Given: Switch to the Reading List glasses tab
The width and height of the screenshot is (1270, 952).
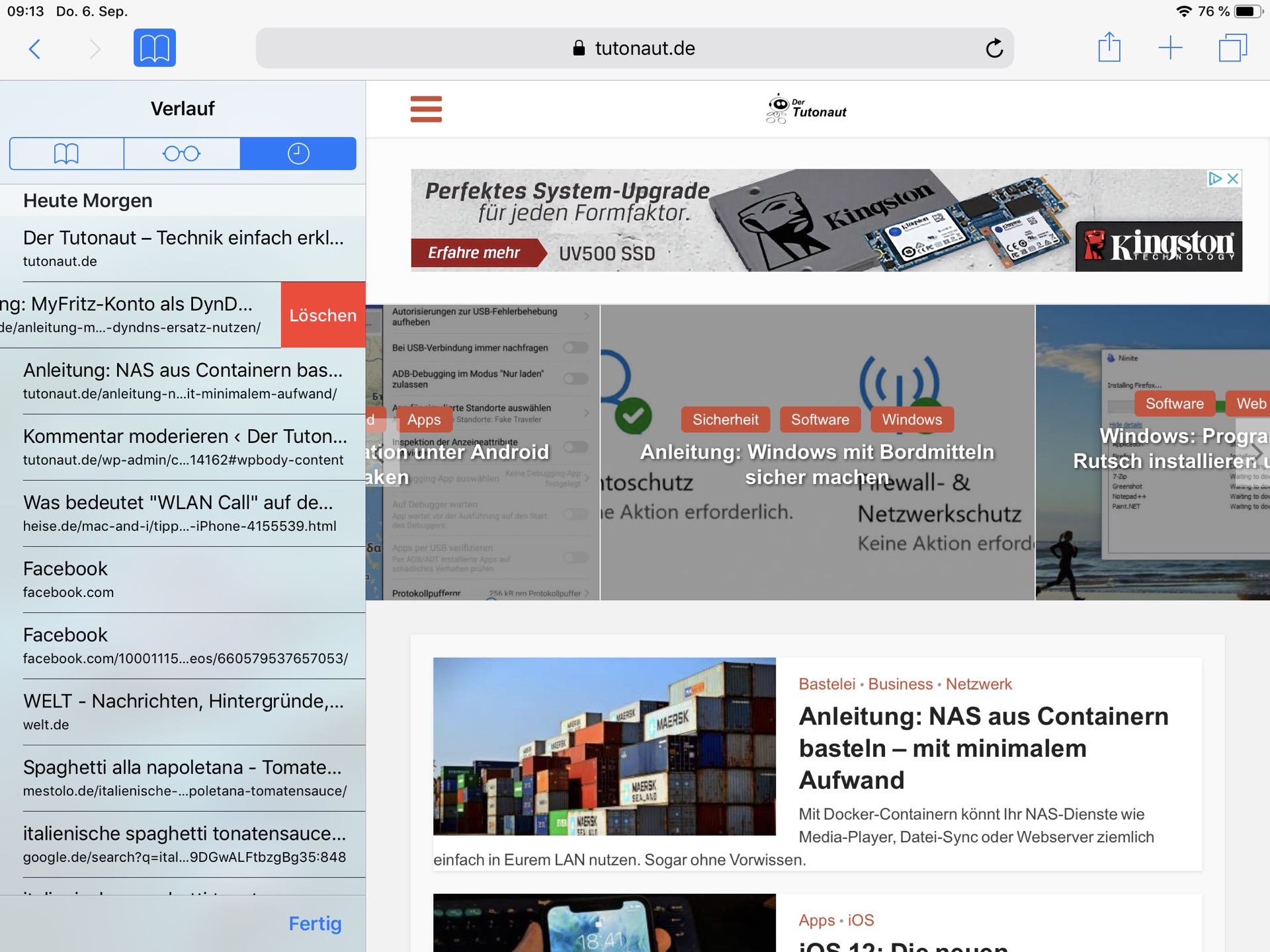Looking at the screenshot, I should tap(182, 153).
